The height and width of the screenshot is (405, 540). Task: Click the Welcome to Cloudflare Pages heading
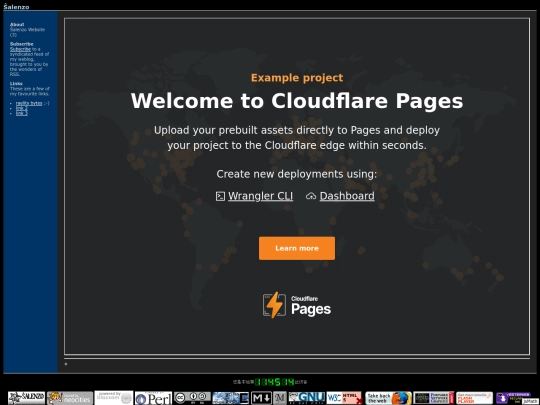297,101
